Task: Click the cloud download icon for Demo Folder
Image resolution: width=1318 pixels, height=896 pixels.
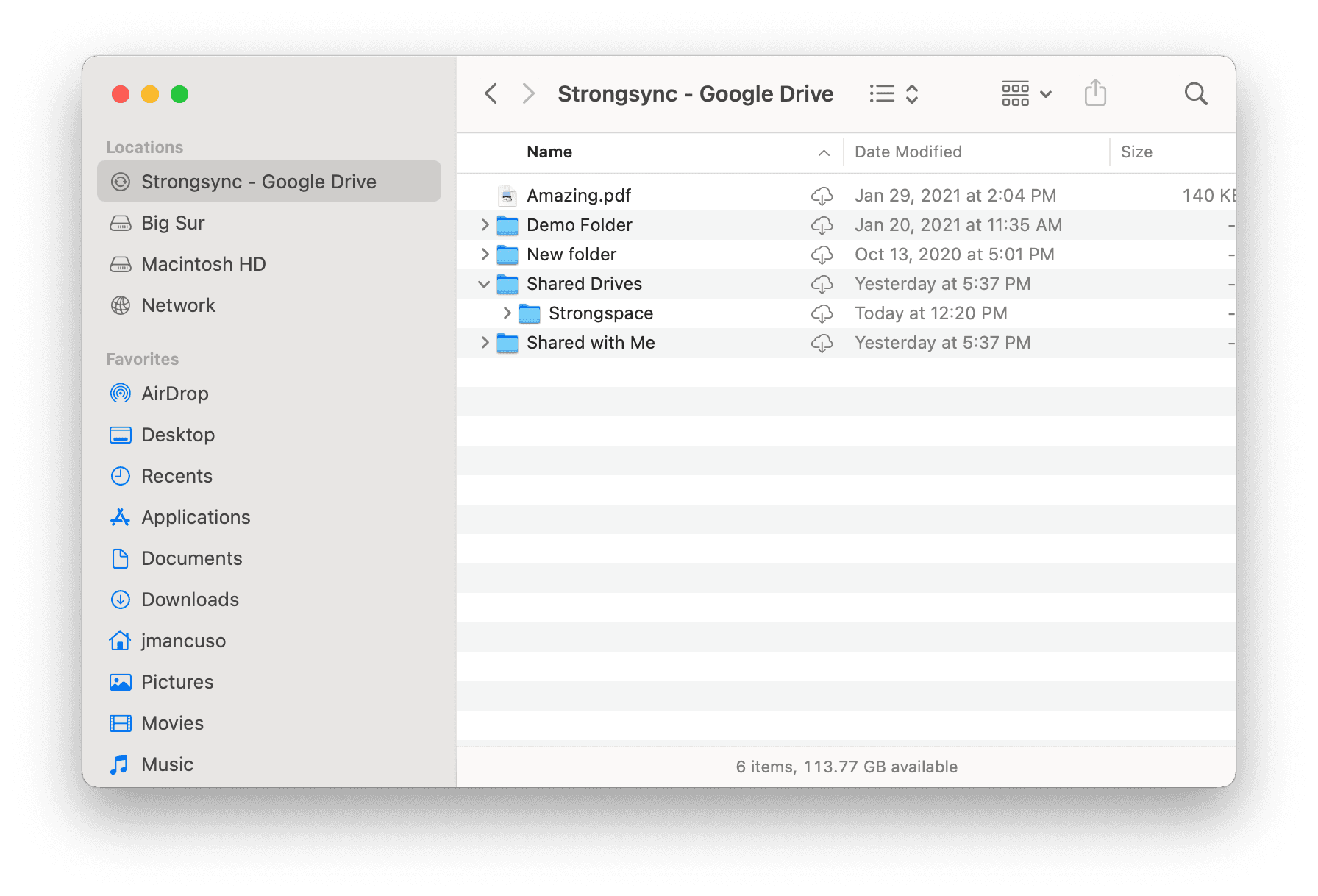Action: pyautogui.click(x=822, y=225)
